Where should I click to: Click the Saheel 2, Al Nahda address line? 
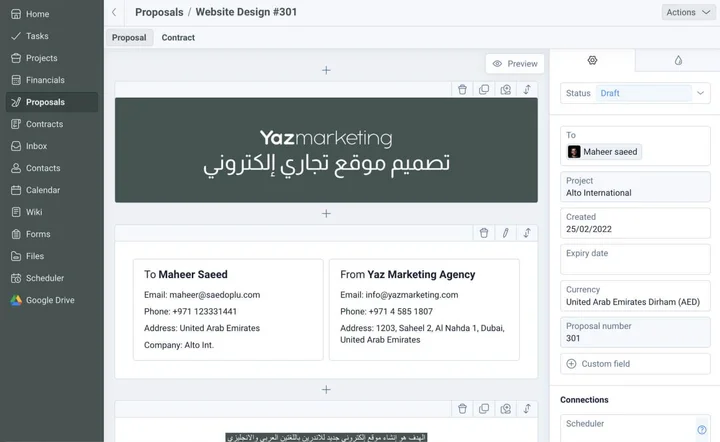point(422,334)
